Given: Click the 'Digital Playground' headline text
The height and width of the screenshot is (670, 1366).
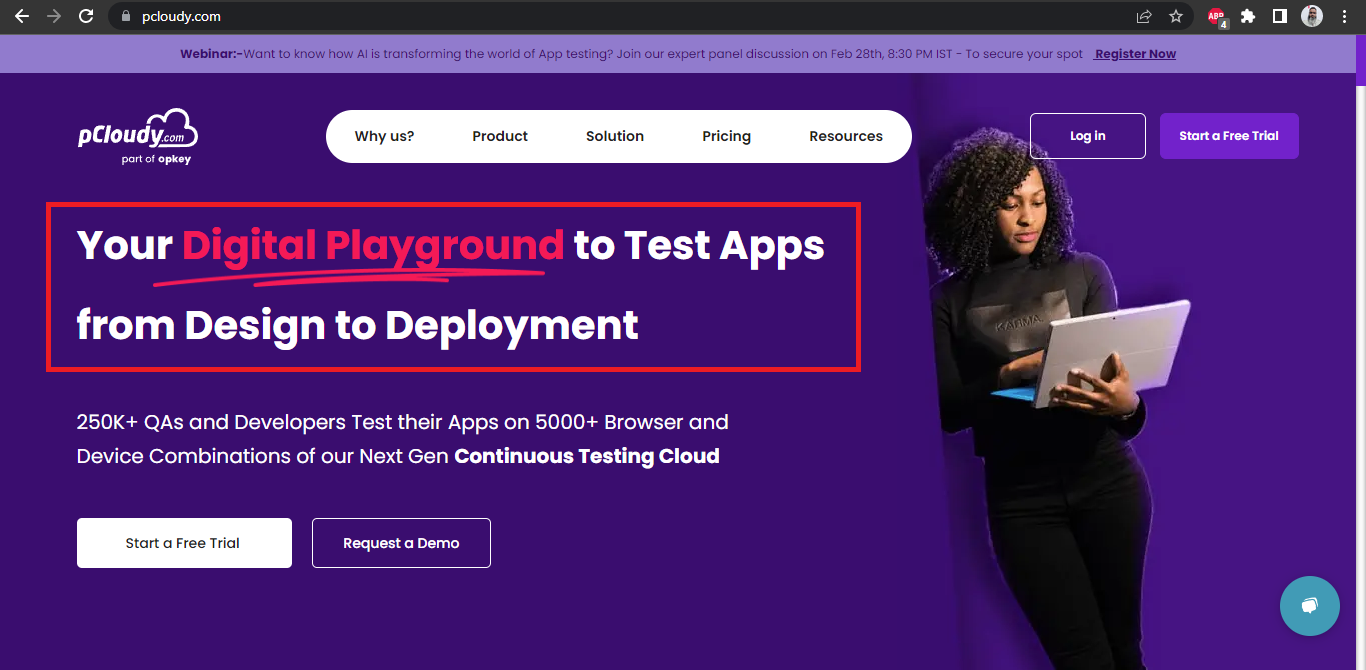Looking at the screenshot, I should [373, 245].
